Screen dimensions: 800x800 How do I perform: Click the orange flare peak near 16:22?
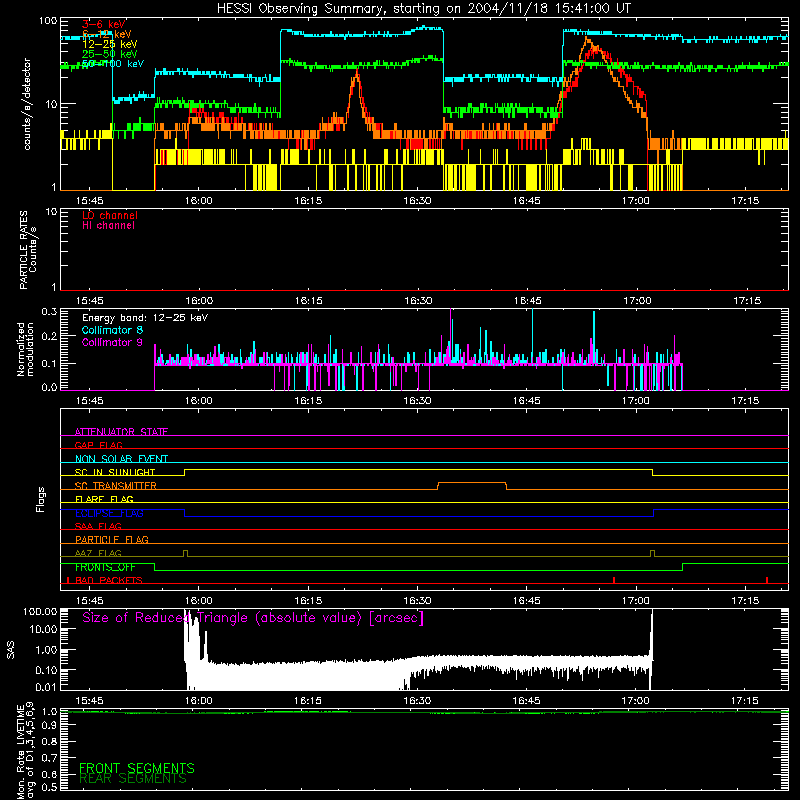(x=357, y=77)
